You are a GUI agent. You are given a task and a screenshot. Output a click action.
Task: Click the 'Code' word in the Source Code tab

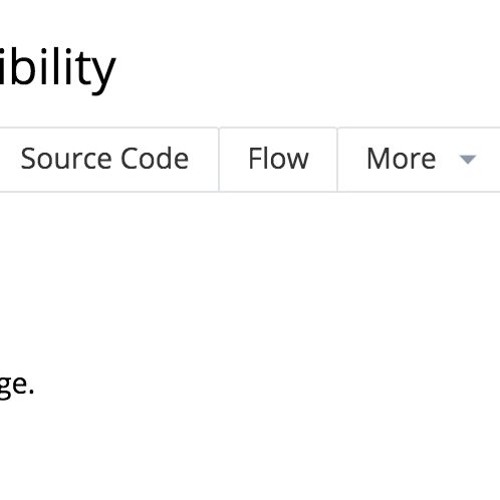click(x=155, y=159)
